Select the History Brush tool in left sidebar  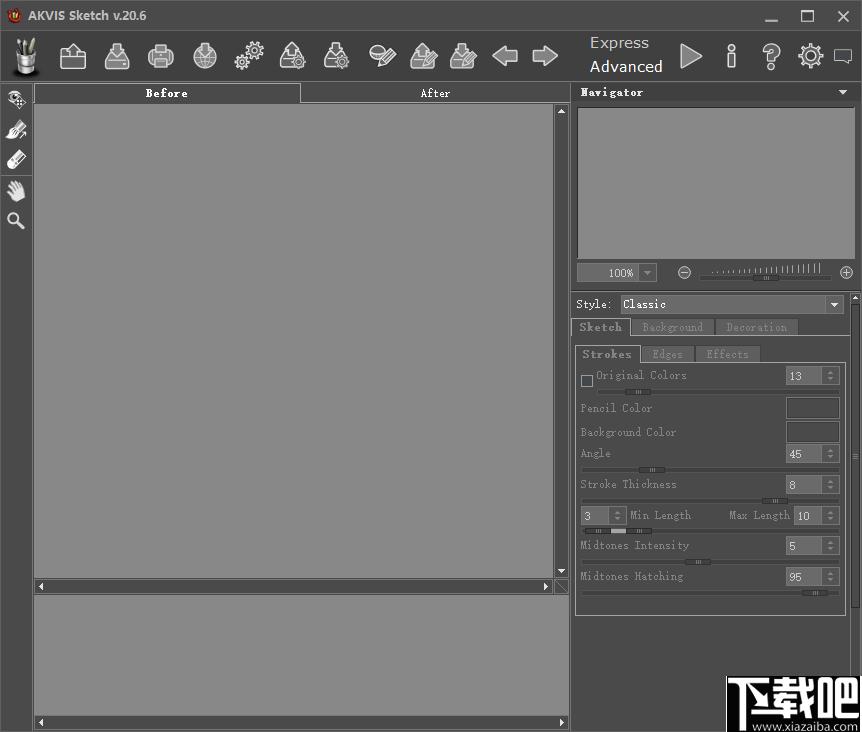click(16, 130)
